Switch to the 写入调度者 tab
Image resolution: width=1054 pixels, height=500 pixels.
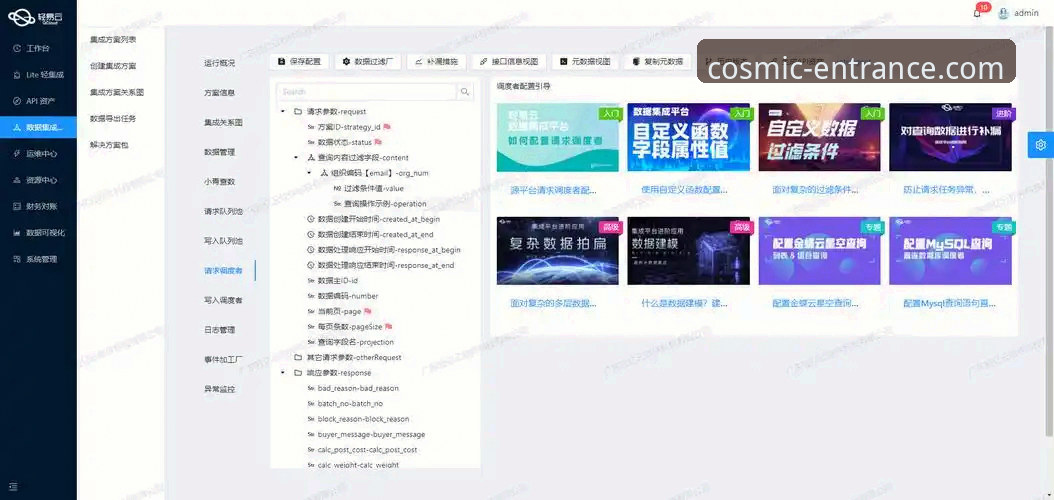[x=223, y=300]
